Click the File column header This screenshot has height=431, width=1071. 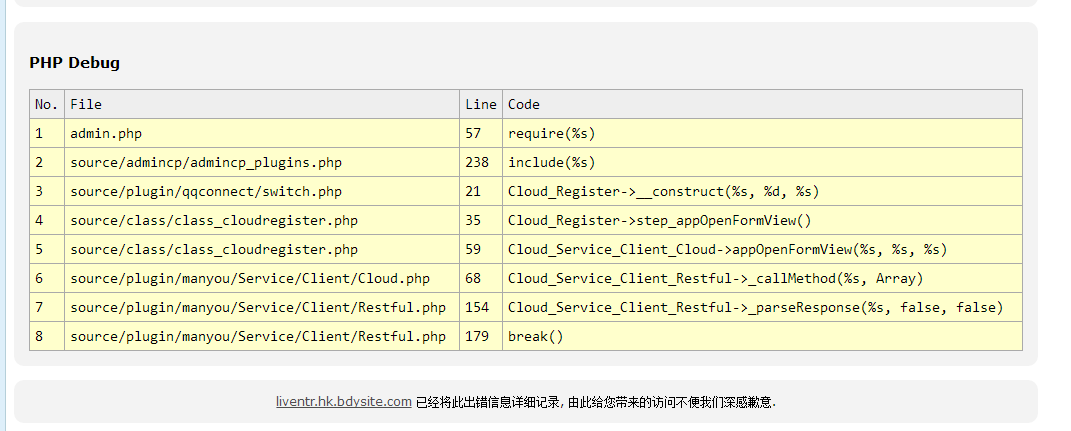coord(262,104)
